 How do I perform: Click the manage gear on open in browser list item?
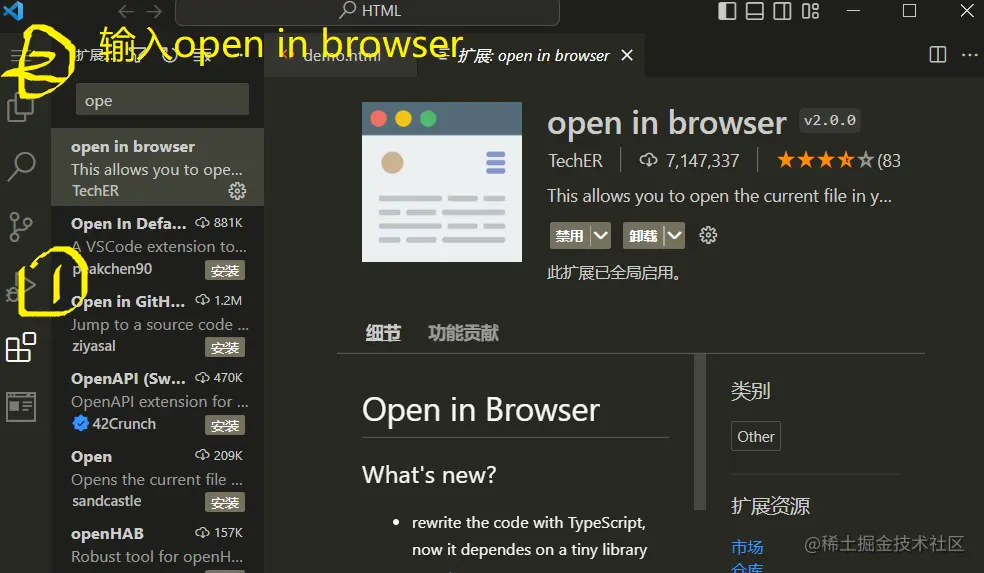237,191
